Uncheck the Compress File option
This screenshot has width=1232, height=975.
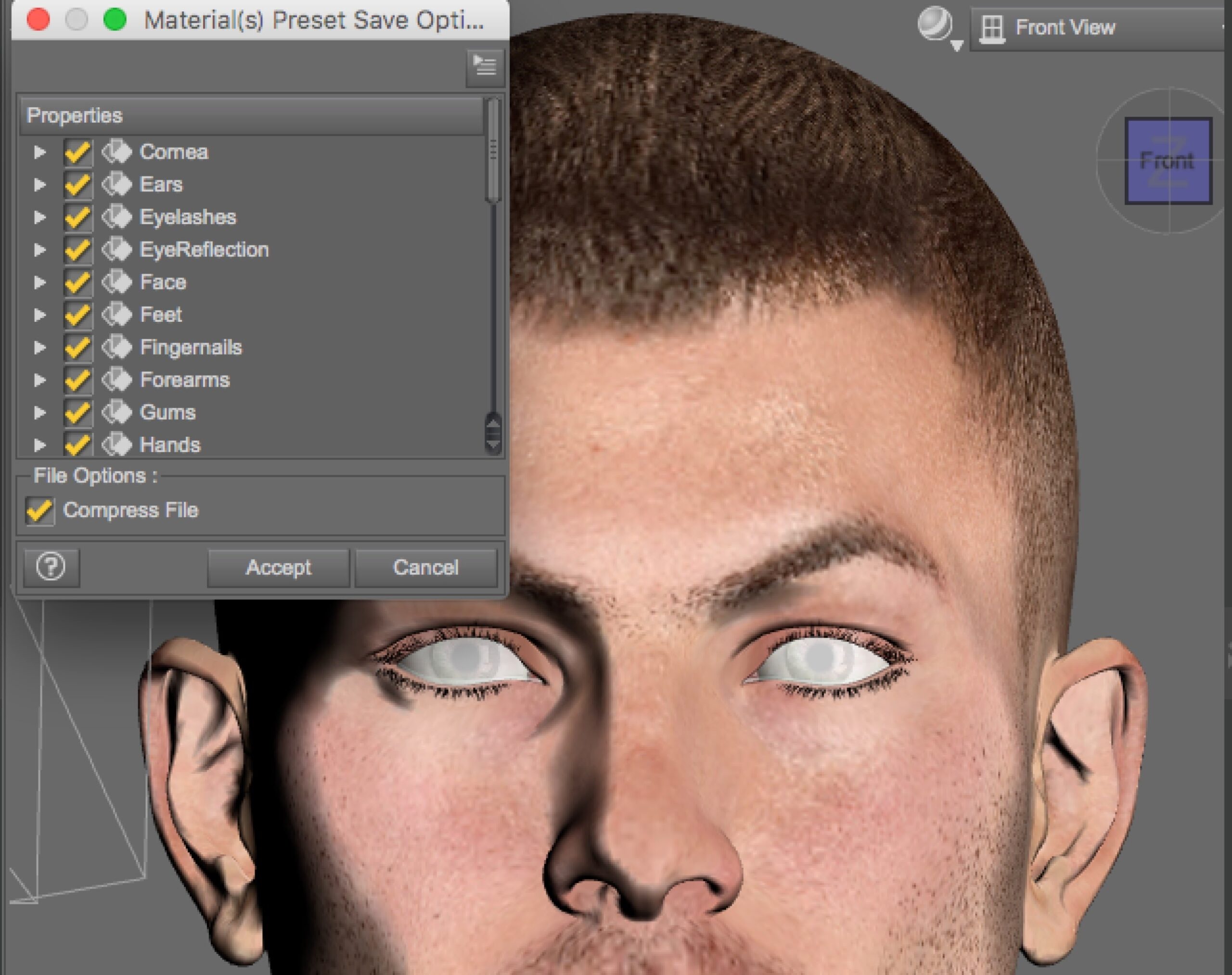40,510
